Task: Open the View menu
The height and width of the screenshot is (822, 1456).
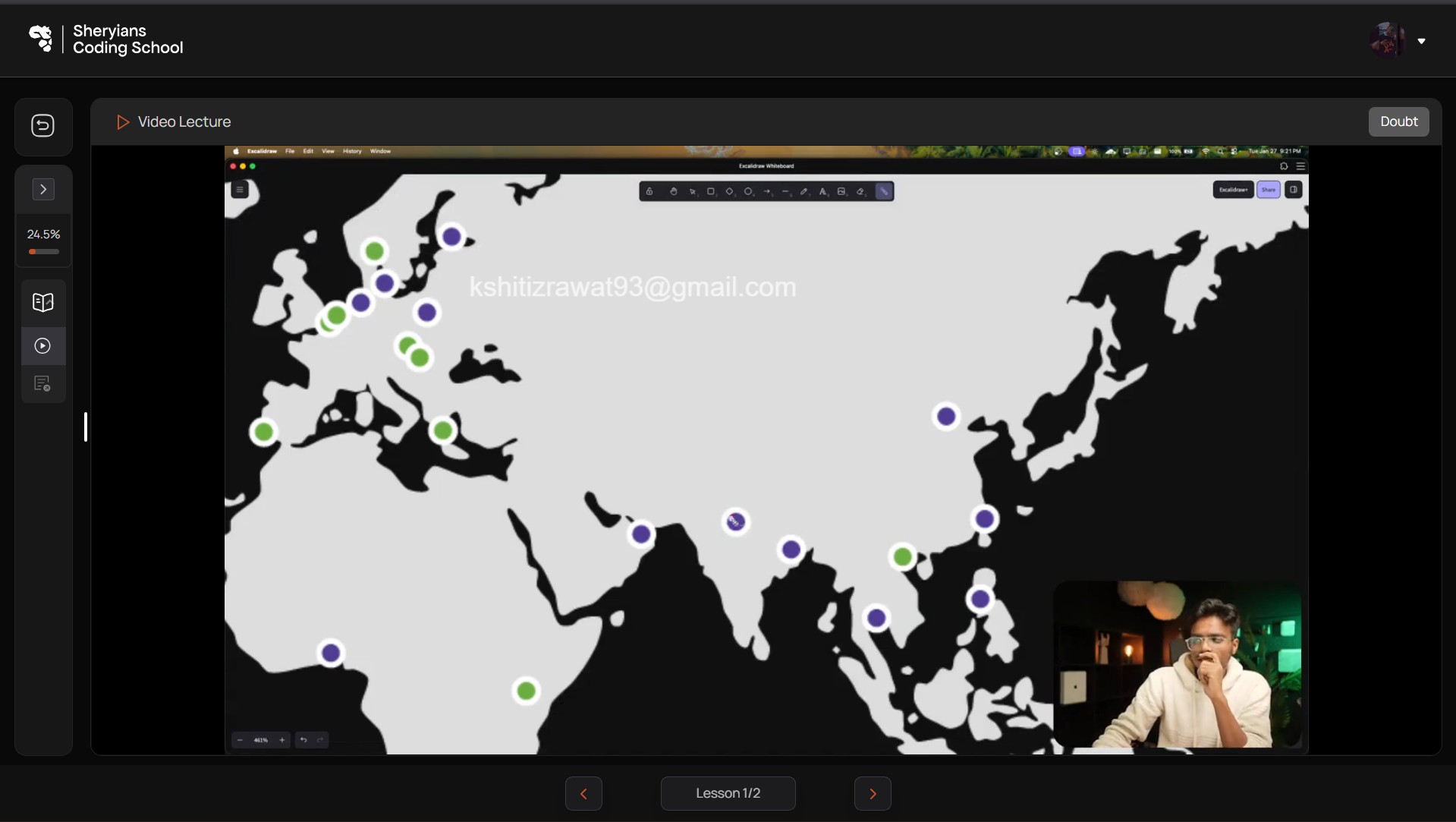Action: point(328,151)
